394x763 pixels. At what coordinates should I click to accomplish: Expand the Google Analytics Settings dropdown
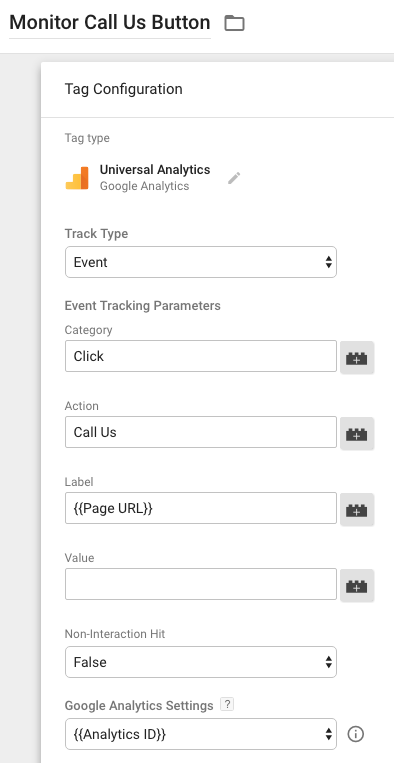point(201,734)
